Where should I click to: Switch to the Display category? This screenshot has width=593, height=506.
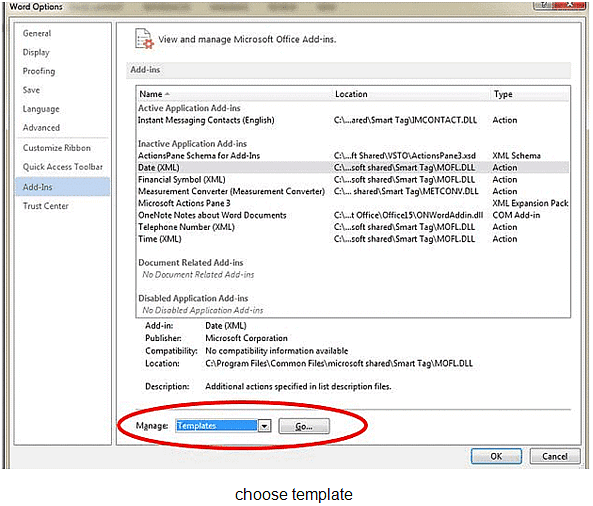[36, 52]
